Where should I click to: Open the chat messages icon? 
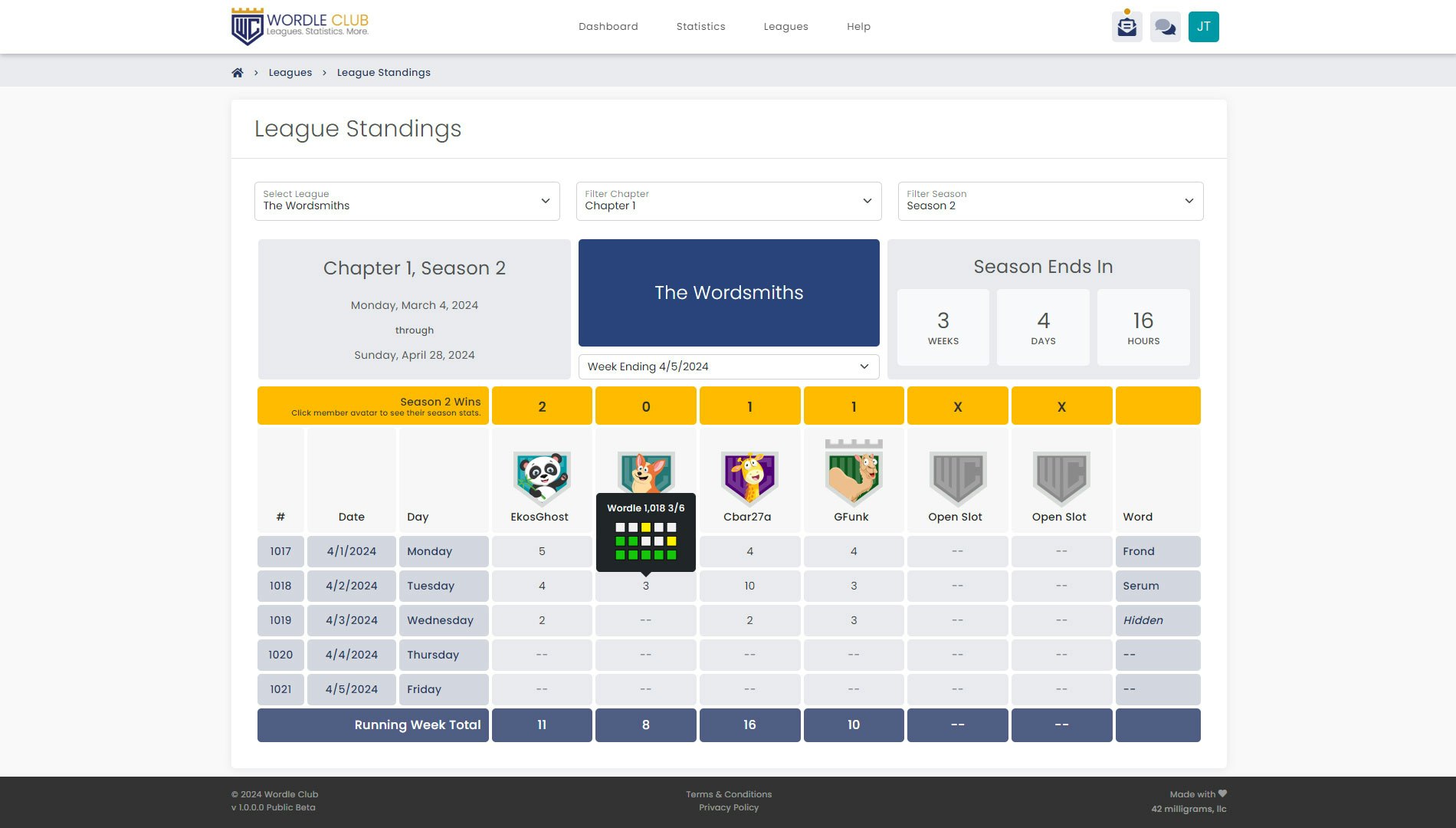pos(1165,27)
